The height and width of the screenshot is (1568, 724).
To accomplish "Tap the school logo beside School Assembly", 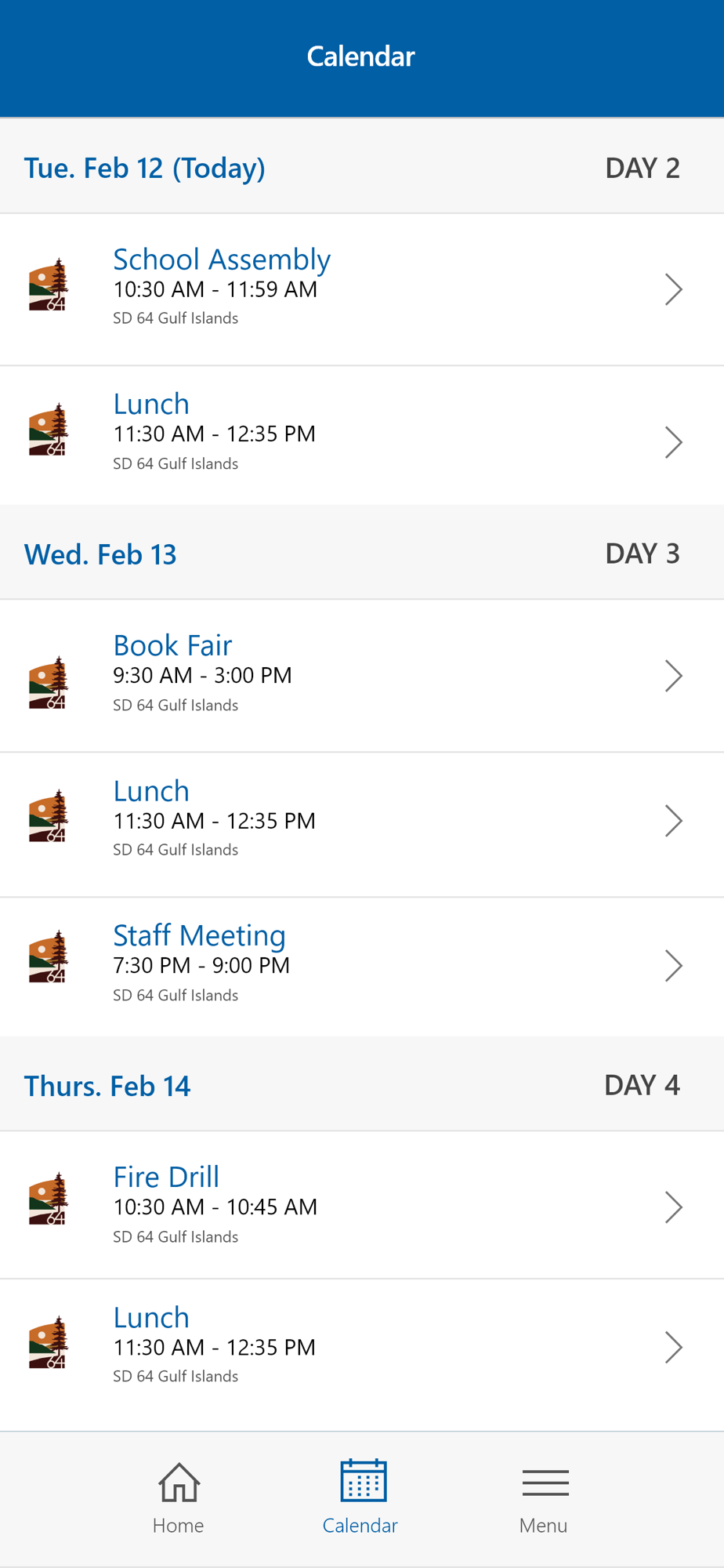I will click(49, 285).
